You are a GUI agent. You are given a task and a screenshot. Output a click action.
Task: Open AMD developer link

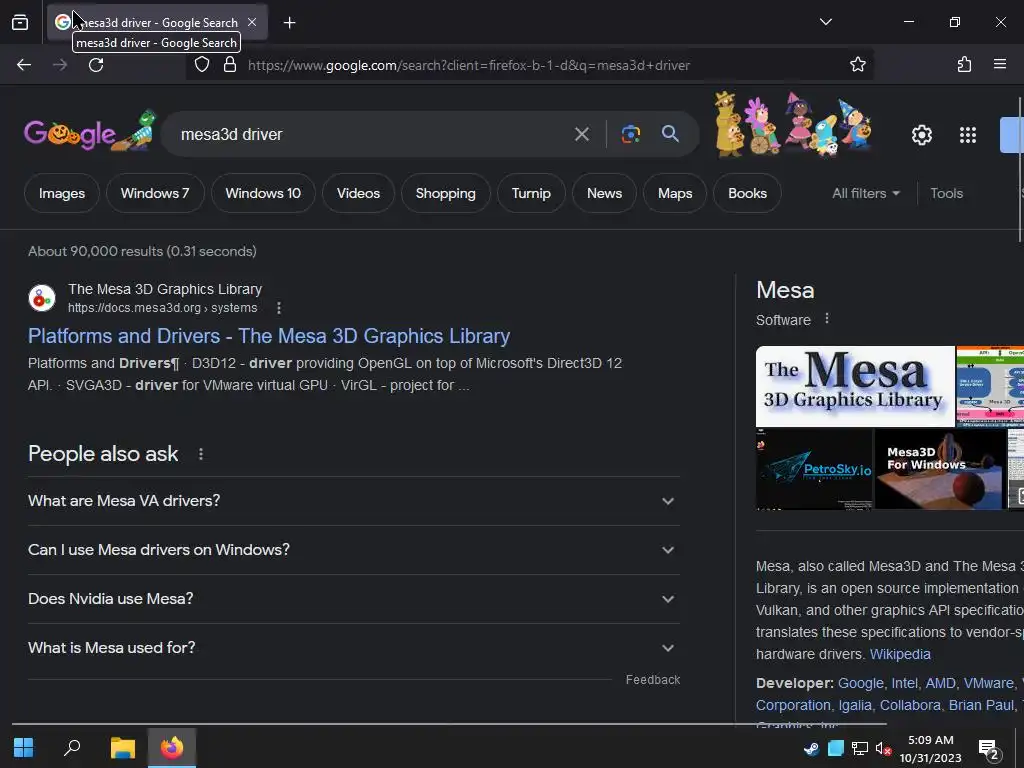[940, 683]
